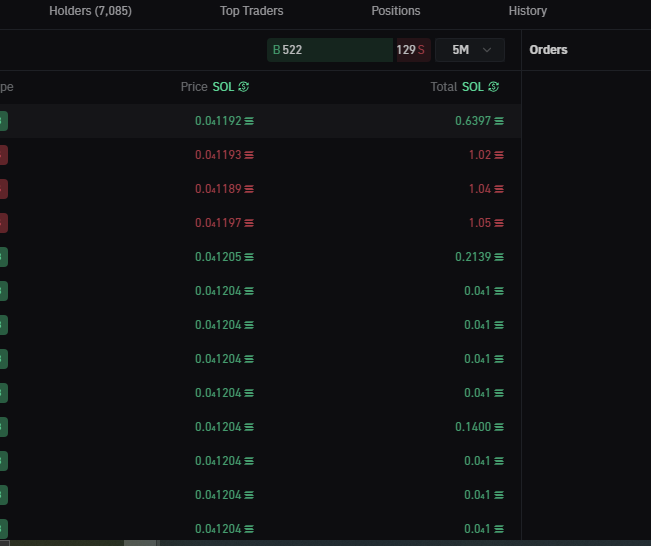Filter by buys using B 522 bar
The height and width of the screenshot is (546, 651).
coord(330,50)
